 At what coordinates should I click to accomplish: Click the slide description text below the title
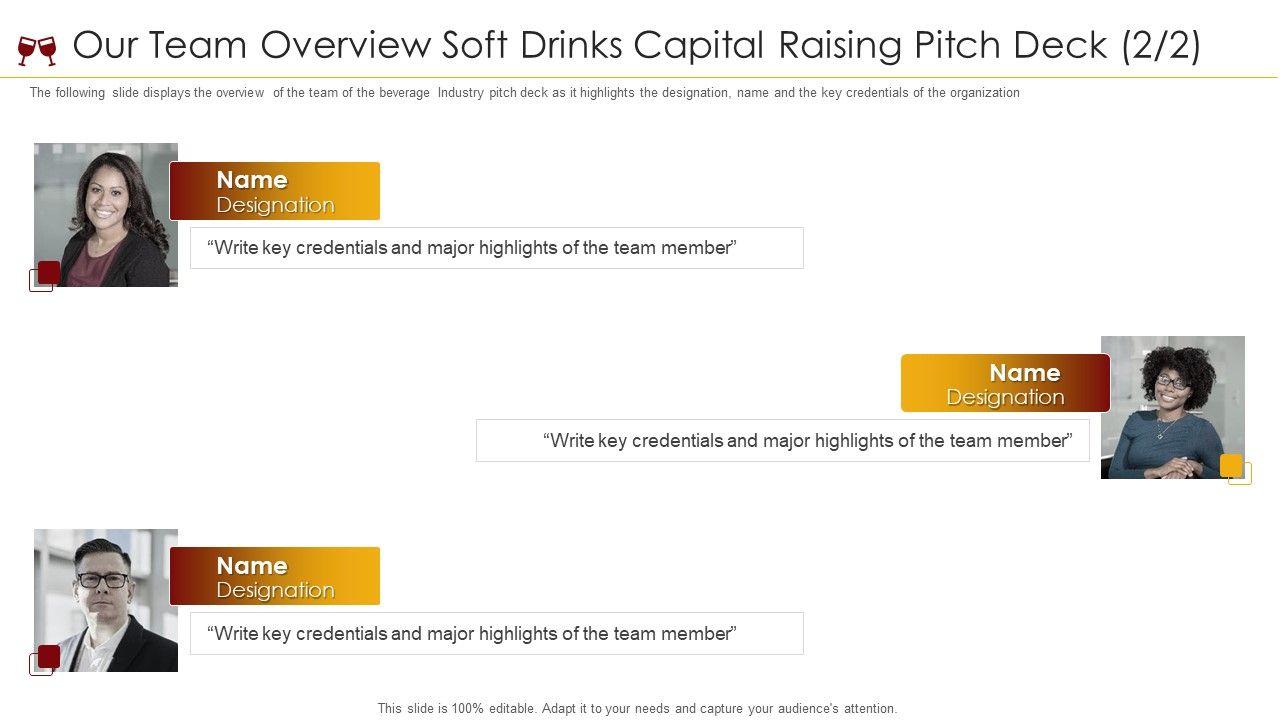click(524, 93)
